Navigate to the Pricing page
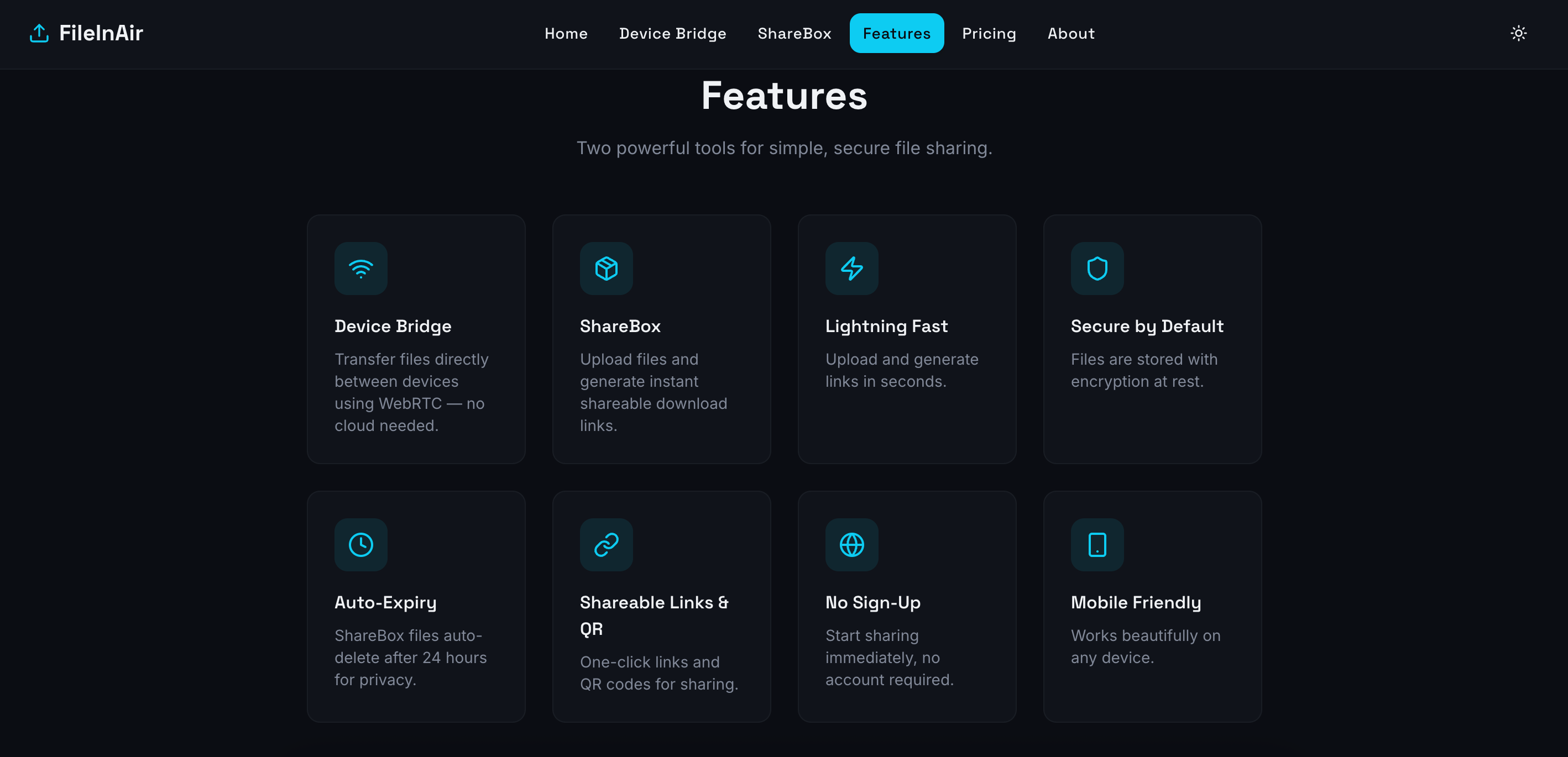The height and width of the screenshot is (757, 1568). coord(989,33)
